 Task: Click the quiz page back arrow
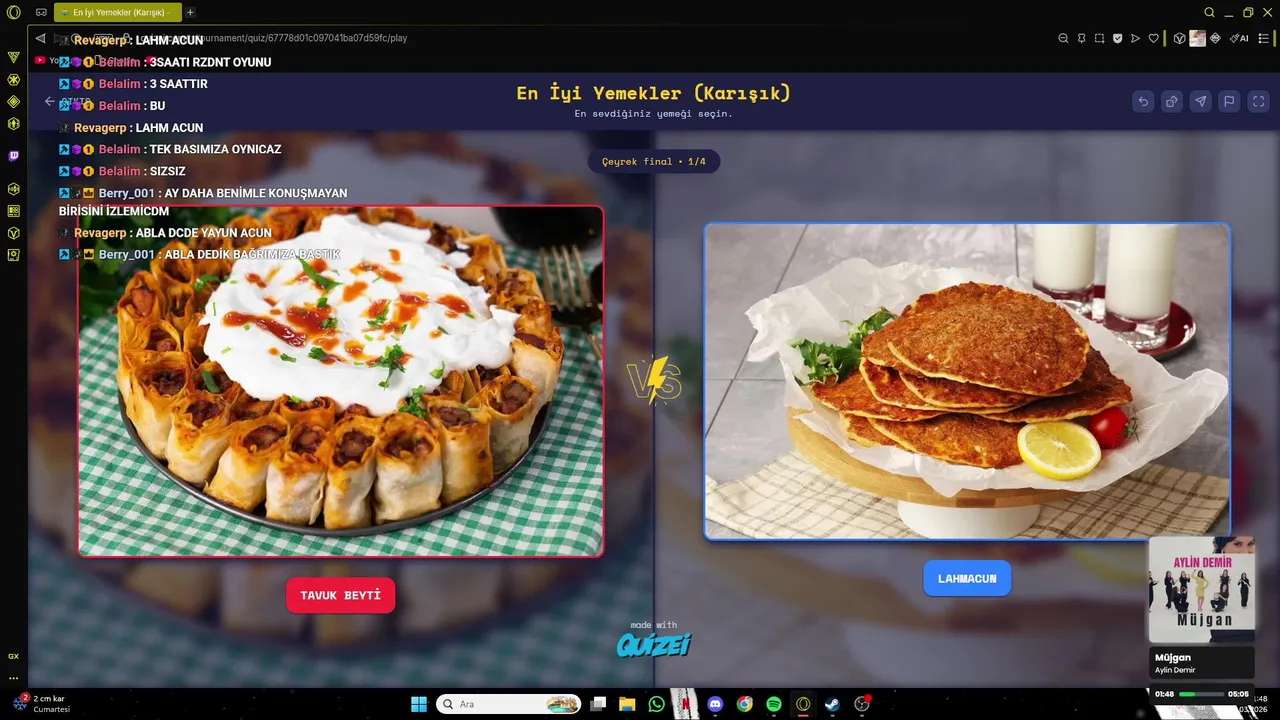pyautogui.click(x=50, y=101)
